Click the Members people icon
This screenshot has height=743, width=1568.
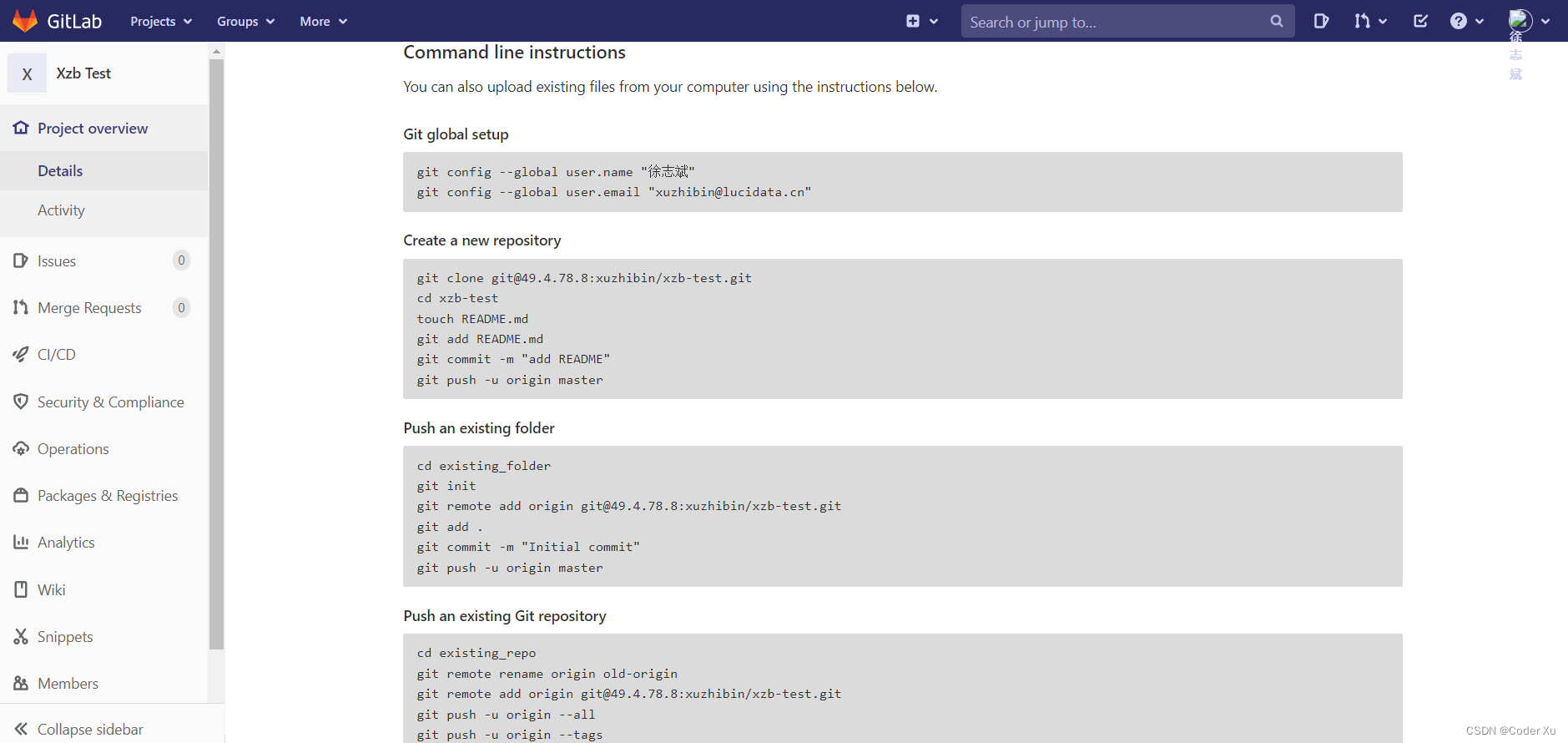21,683
